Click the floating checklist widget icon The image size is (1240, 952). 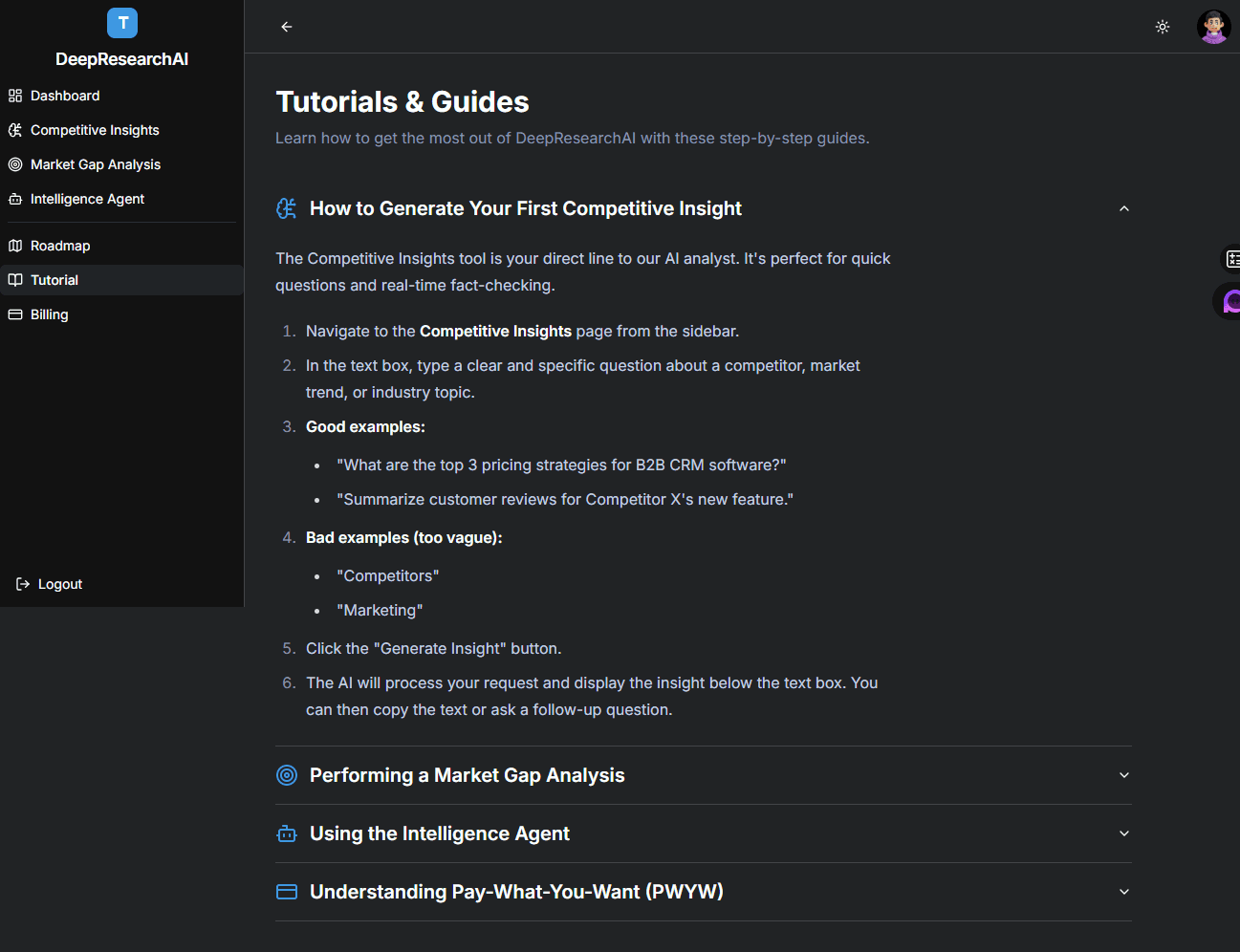point(1231,258)
